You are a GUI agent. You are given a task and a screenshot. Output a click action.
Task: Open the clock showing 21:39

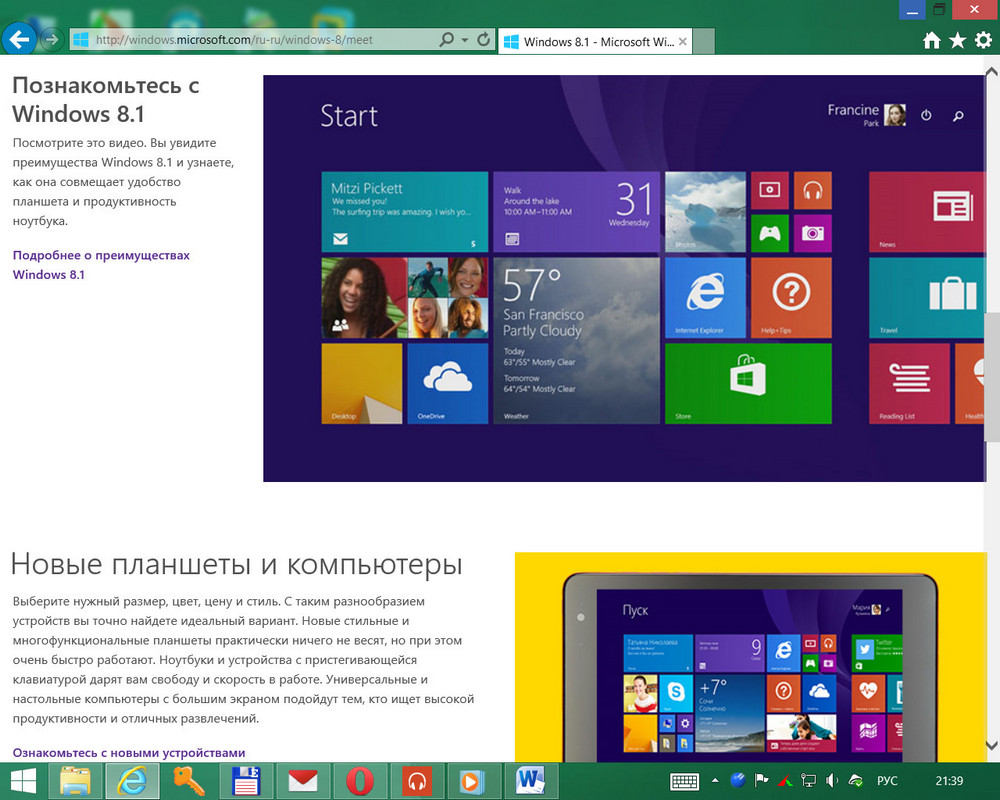(949, 781)
